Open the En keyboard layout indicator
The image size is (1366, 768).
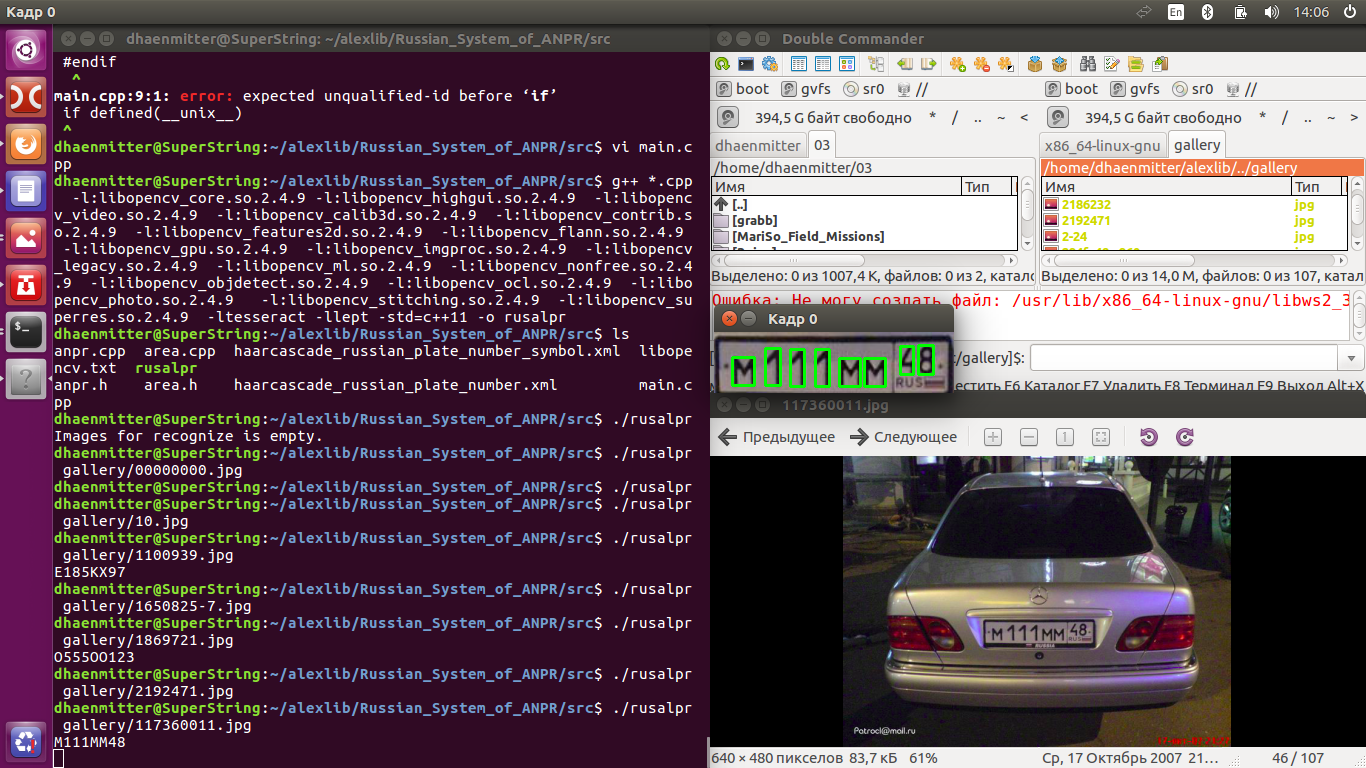(1176, 12)
